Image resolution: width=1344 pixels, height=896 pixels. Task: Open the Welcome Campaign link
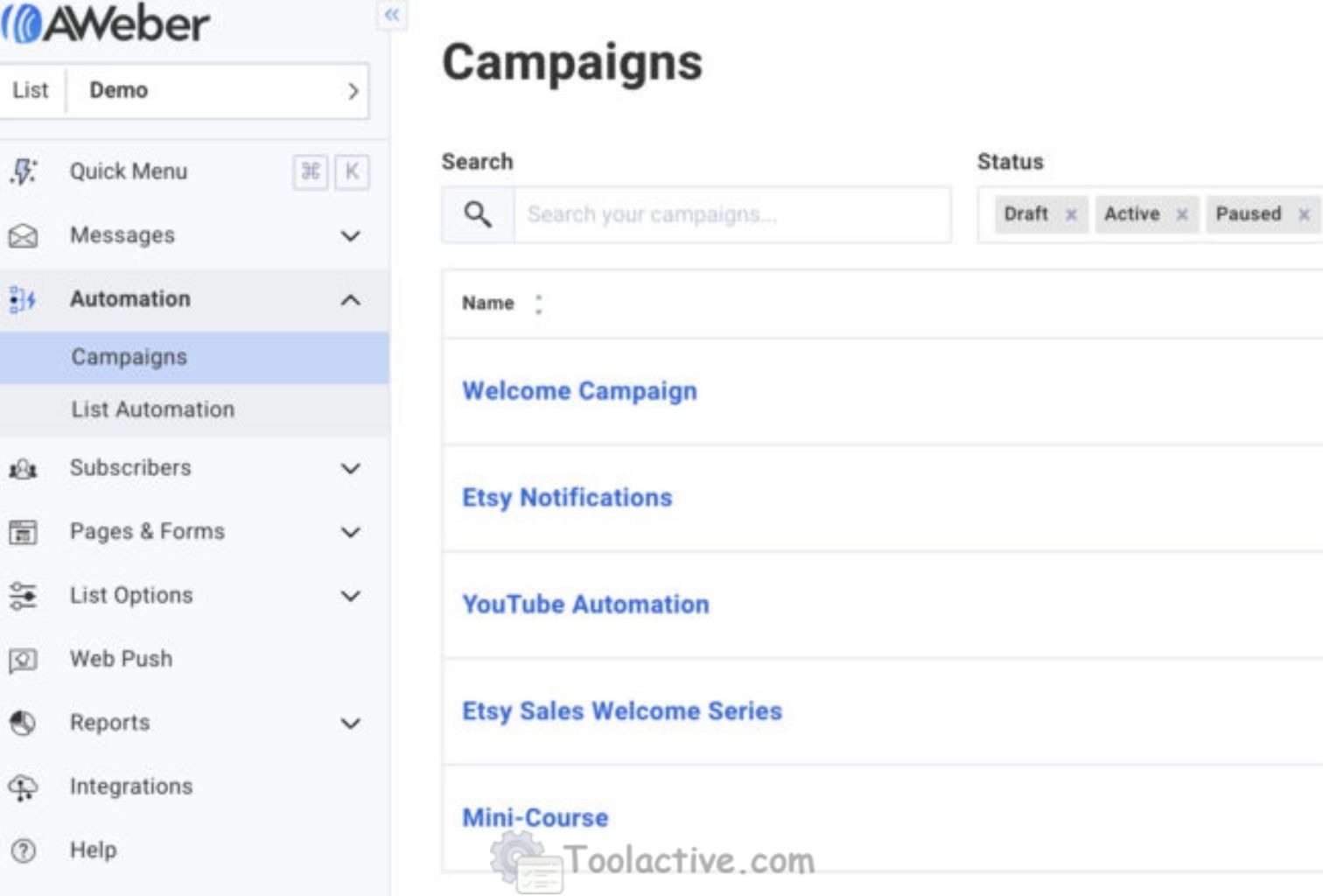coord(579,391)
